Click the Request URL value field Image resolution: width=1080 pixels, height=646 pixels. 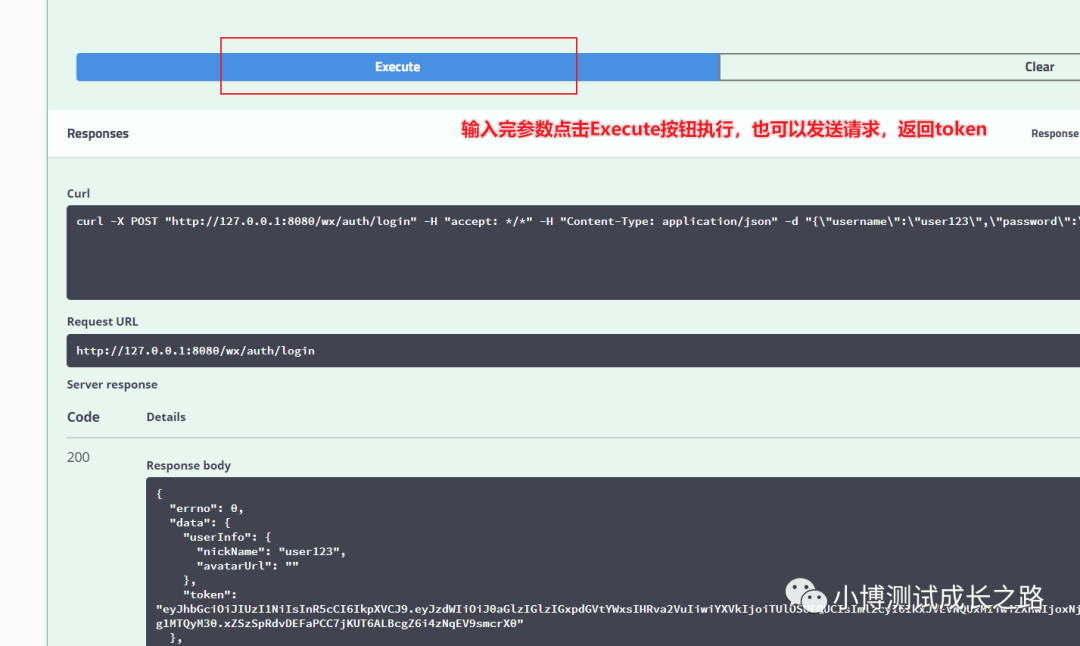pos(573,351)
